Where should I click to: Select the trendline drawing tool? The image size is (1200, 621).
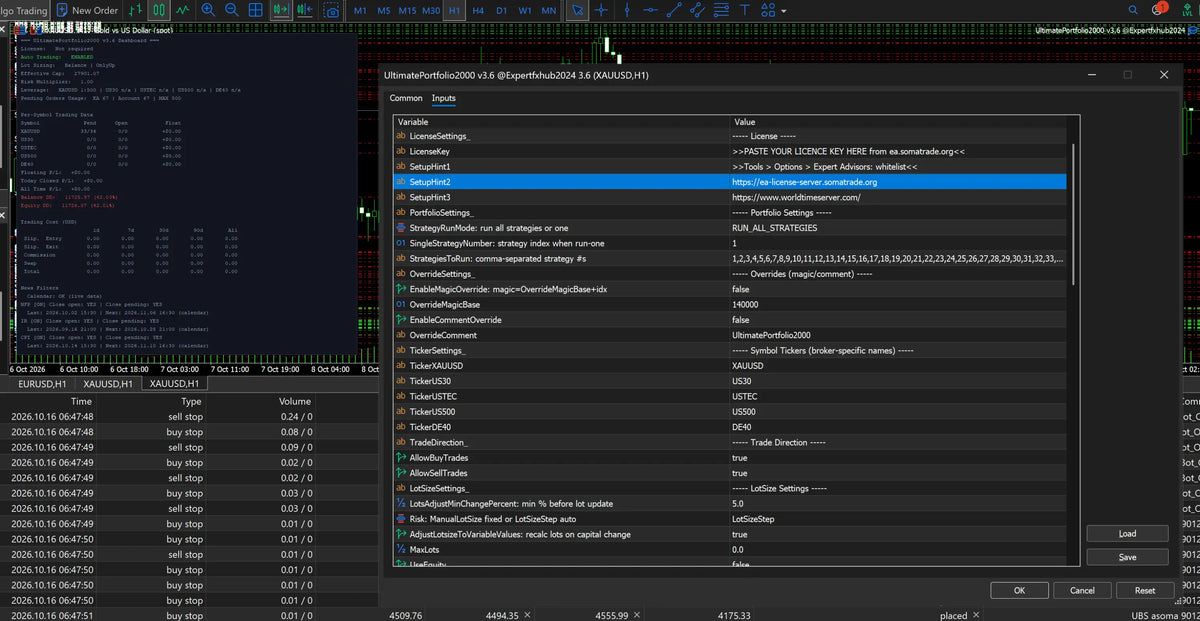coord(673,10)
